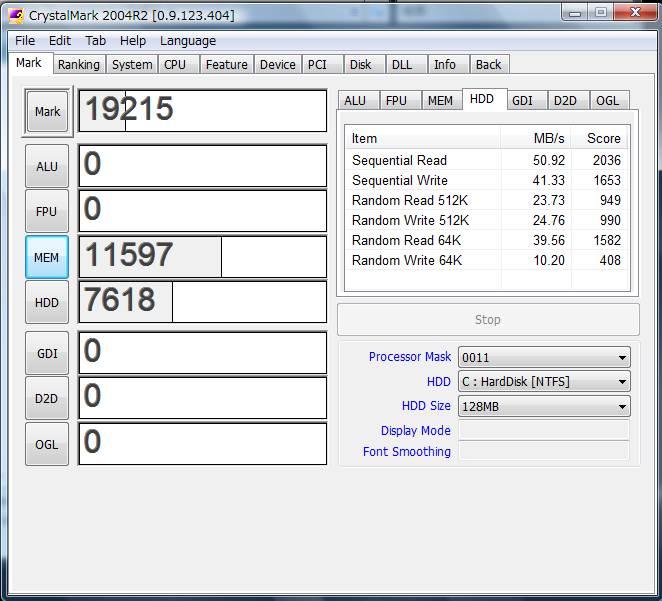
Task: Expand the Processor Mask dropdown
Action: [622, 357]
